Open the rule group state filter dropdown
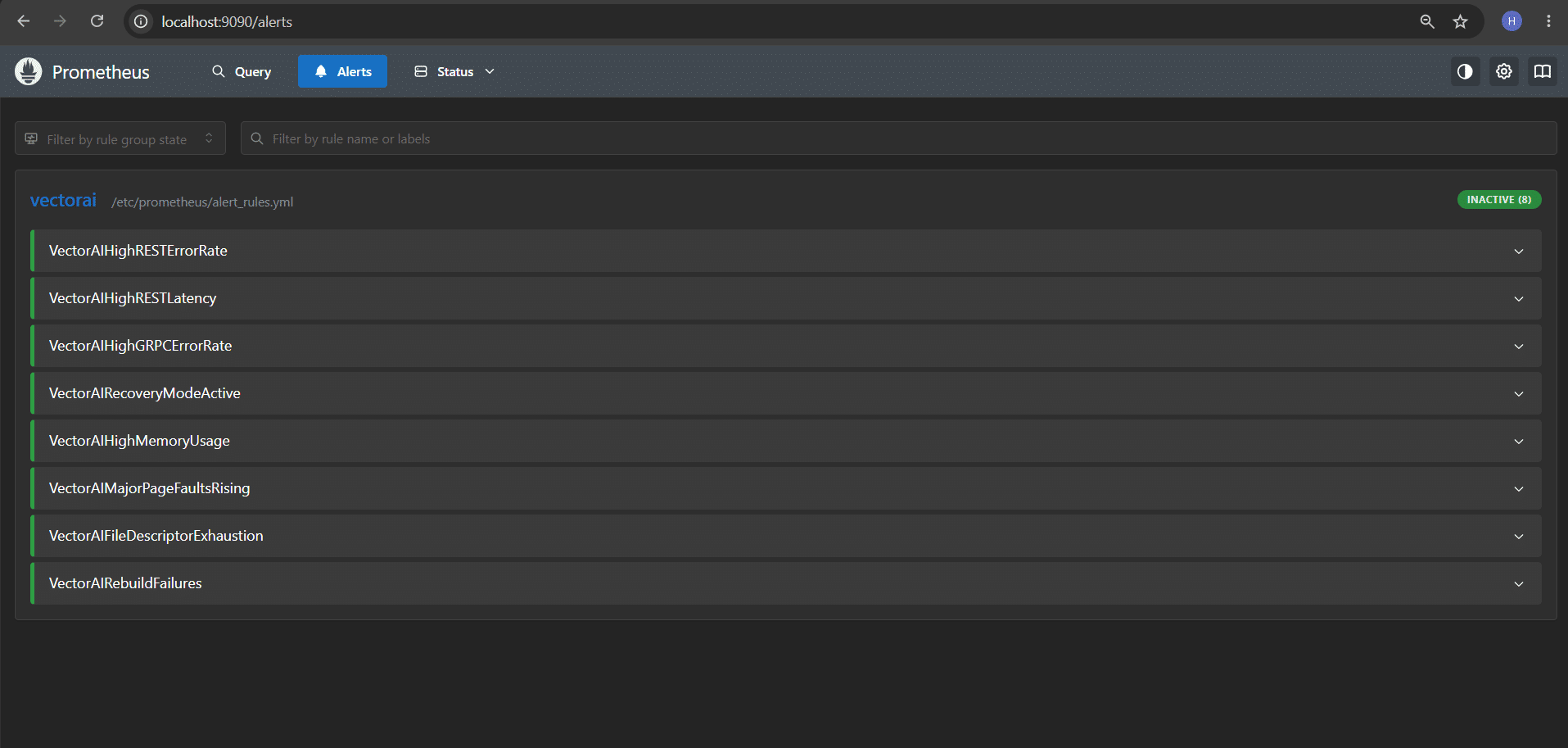Image resolution: width=1568 pixels, height=748 pixels. (x=120, y=138)
